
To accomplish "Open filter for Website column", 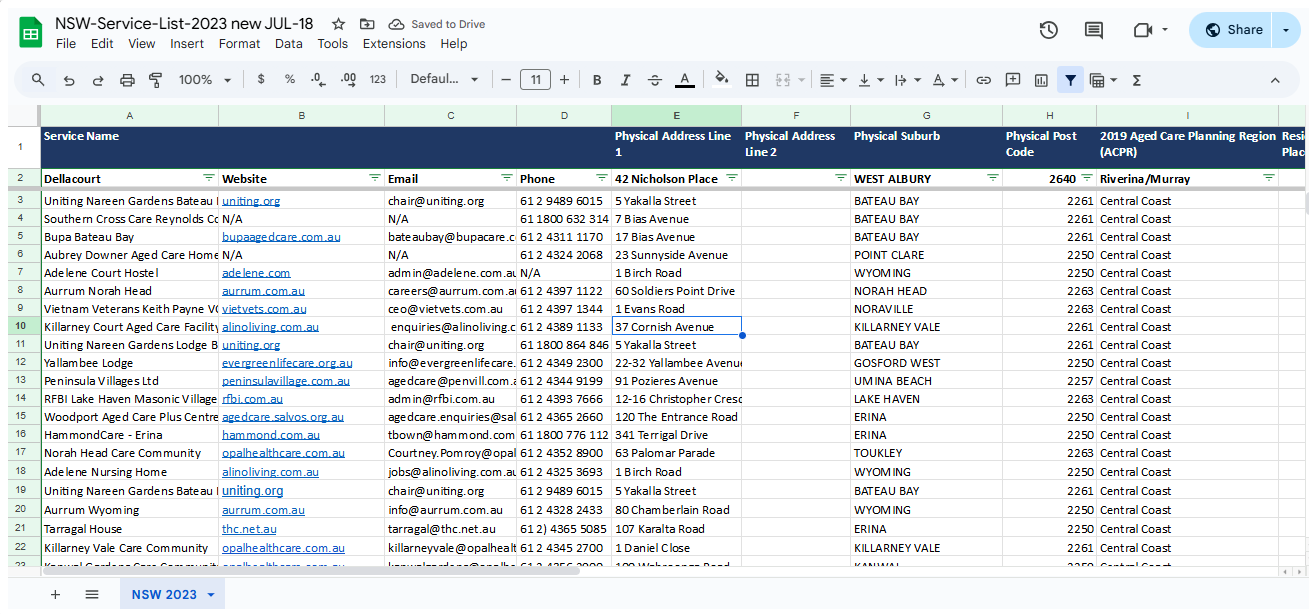I will point(374,178).
